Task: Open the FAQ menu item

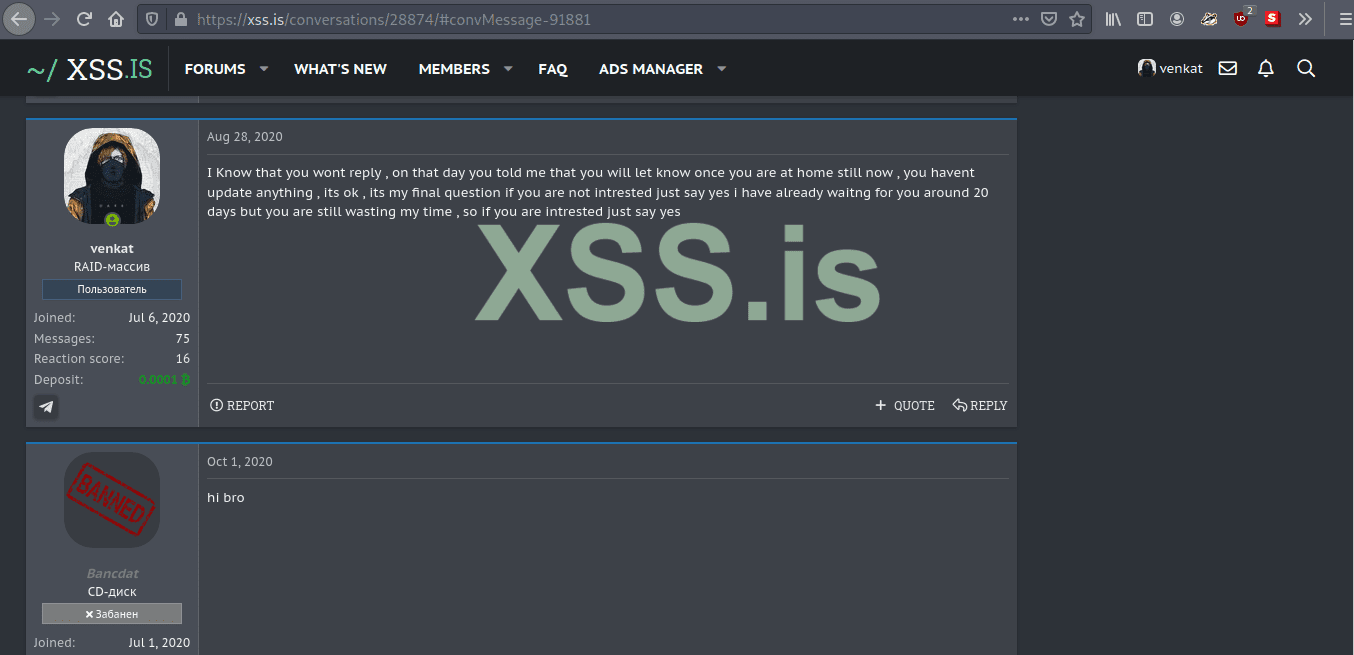Action: point(553,68)
